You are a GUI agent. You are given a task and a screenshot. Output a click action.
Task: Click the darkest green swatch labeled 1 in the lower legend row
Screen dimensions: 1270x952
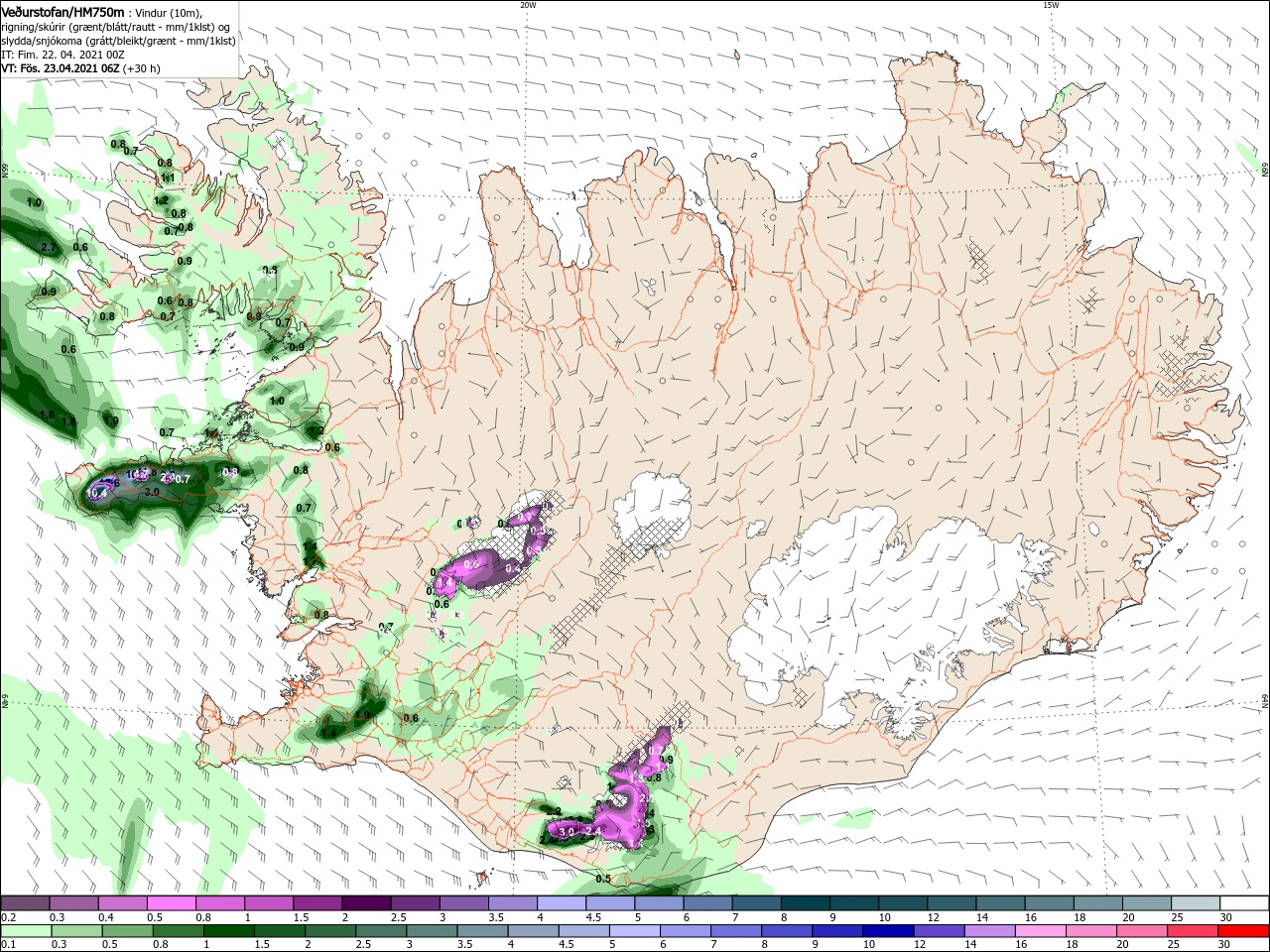[x=228, y=932]
